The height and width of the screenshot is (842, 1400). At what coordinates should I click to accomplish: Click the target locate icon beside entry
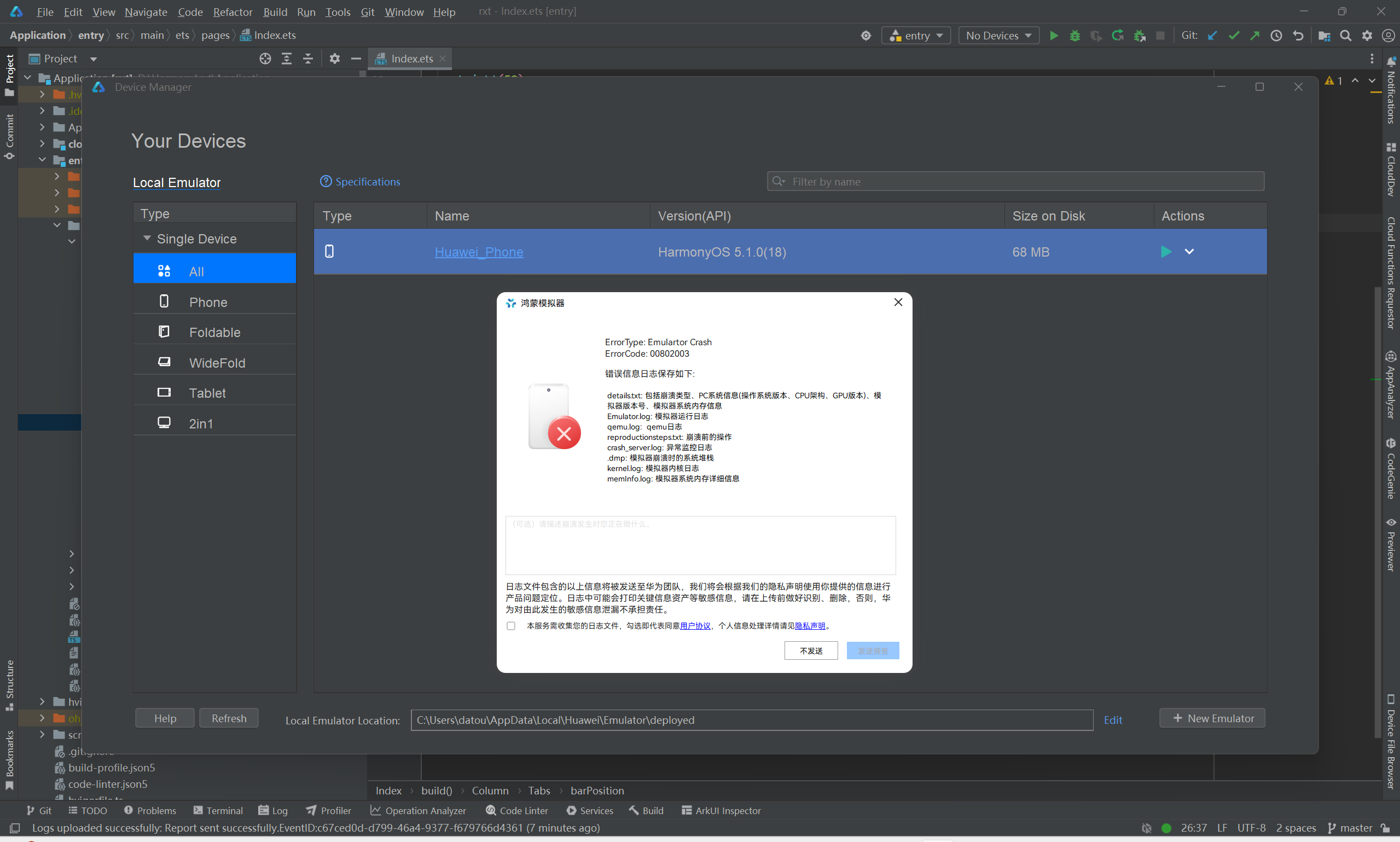[865, 36]
